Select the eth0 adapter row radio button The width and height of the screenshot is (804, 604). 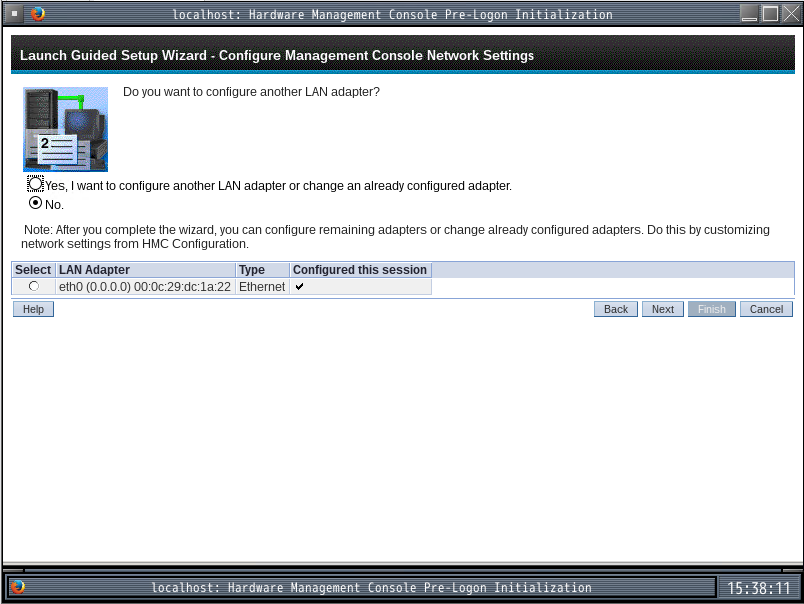(34, 286)
